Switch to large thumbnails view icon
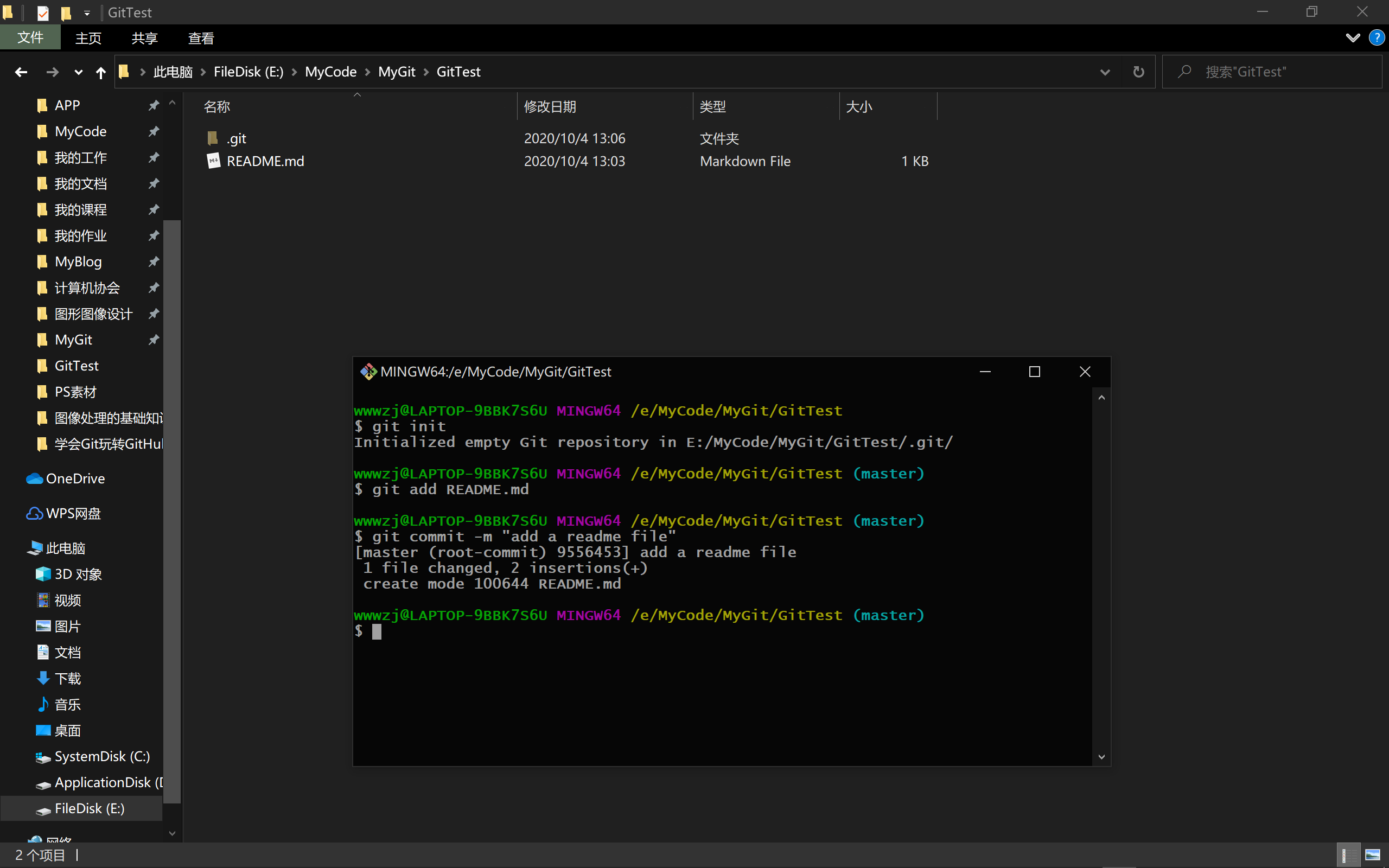This screenshot has height=868, width=1389. pos(1372,856)
